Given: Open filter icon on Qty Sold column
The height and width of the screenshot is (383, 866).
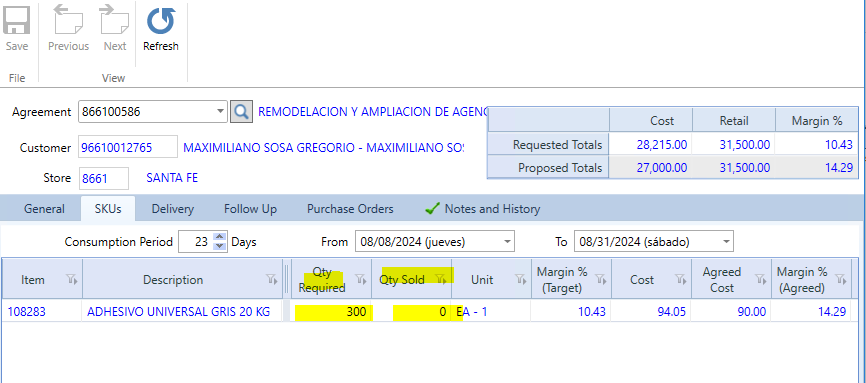Looking at the screenshot, I should (441, 280).
